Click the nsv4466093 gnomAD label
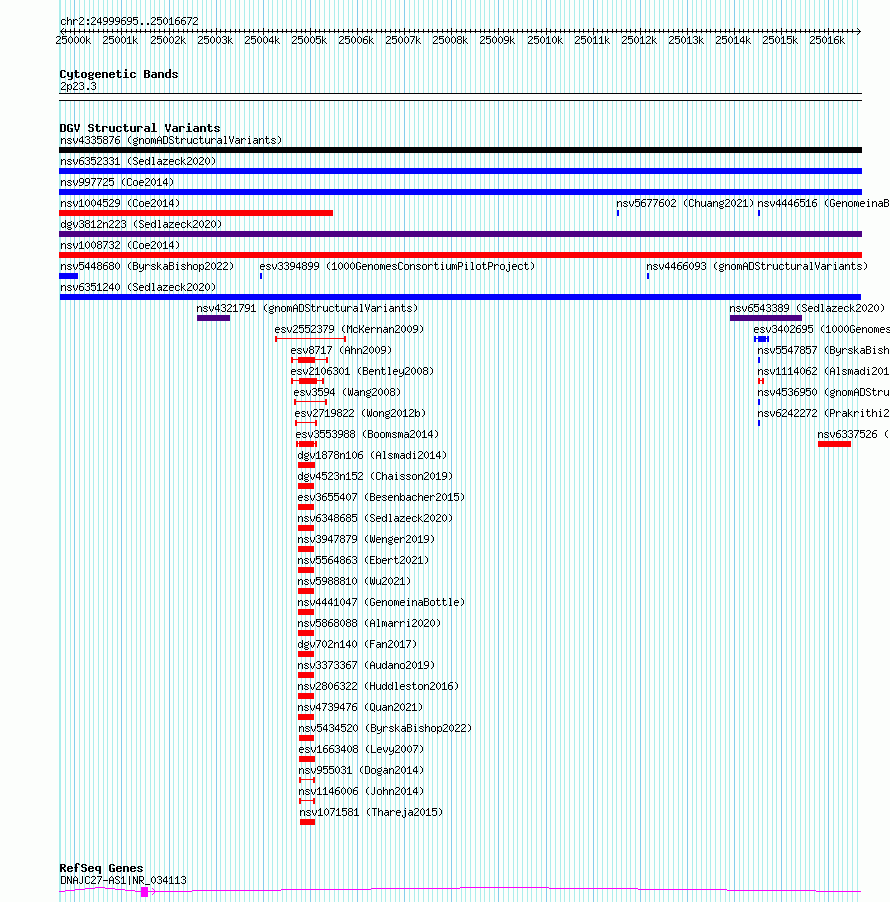The image size is (890, 902). point(757,266)
